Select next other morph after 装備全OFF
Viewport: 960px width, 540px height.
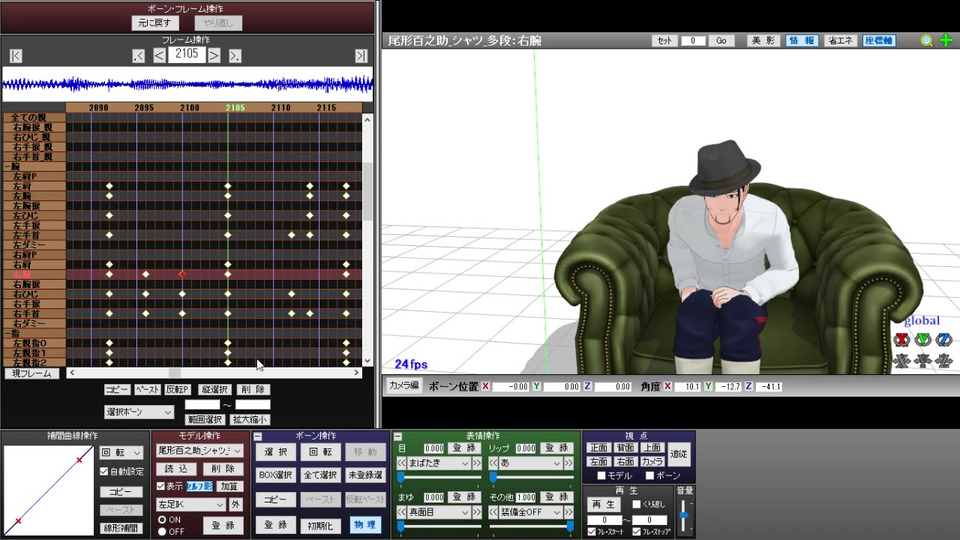[x=569, y=512]
